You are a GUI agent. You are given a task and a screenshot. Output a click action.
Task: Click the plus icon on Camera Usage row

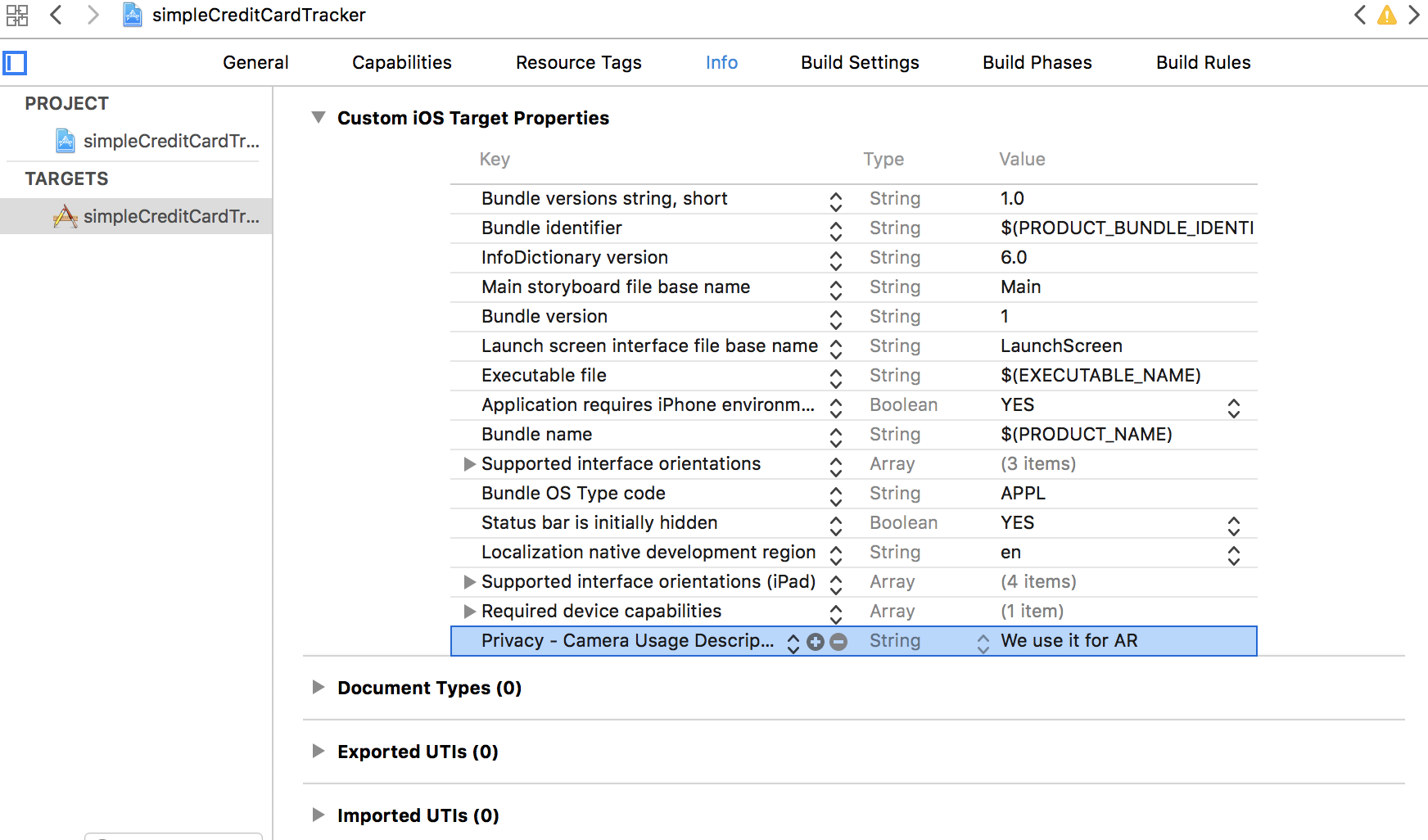(816, 642)
